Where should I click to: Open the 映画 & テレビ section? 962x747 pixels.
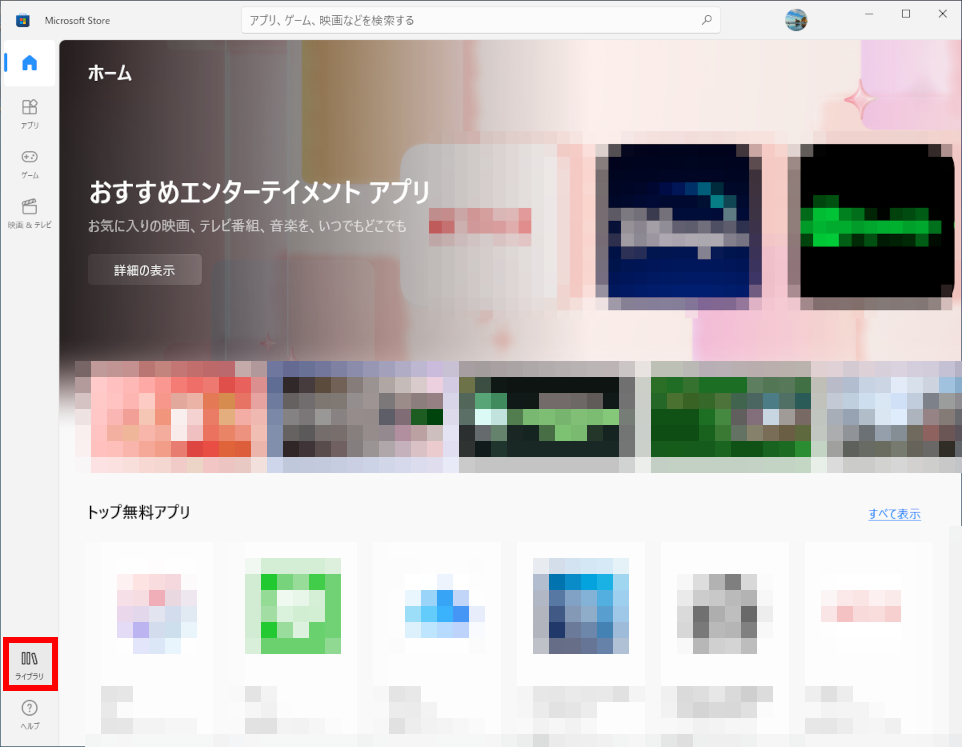tap(29, 214)
